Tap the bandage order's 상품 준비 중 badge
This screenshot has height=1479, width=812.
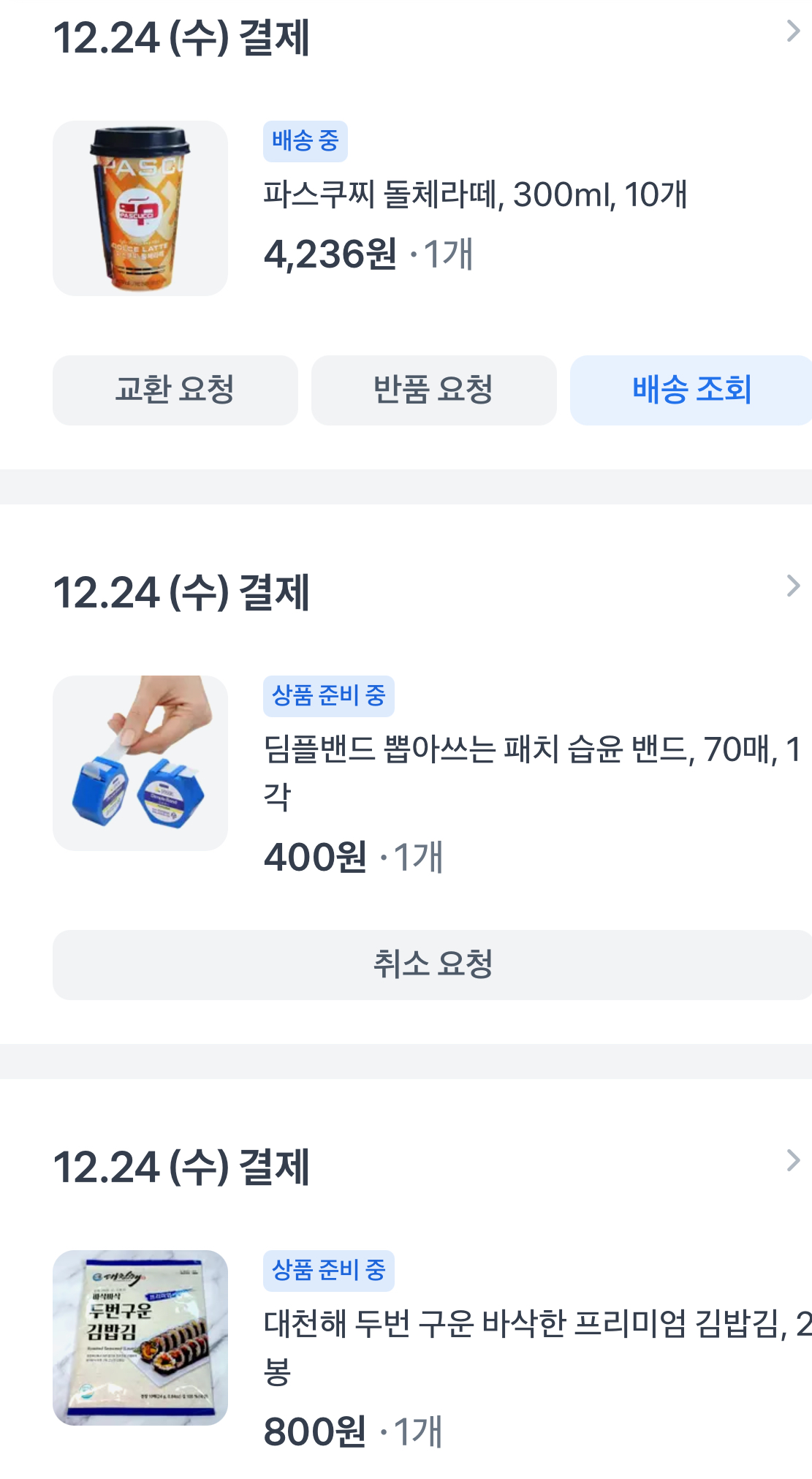pos(328,695)
